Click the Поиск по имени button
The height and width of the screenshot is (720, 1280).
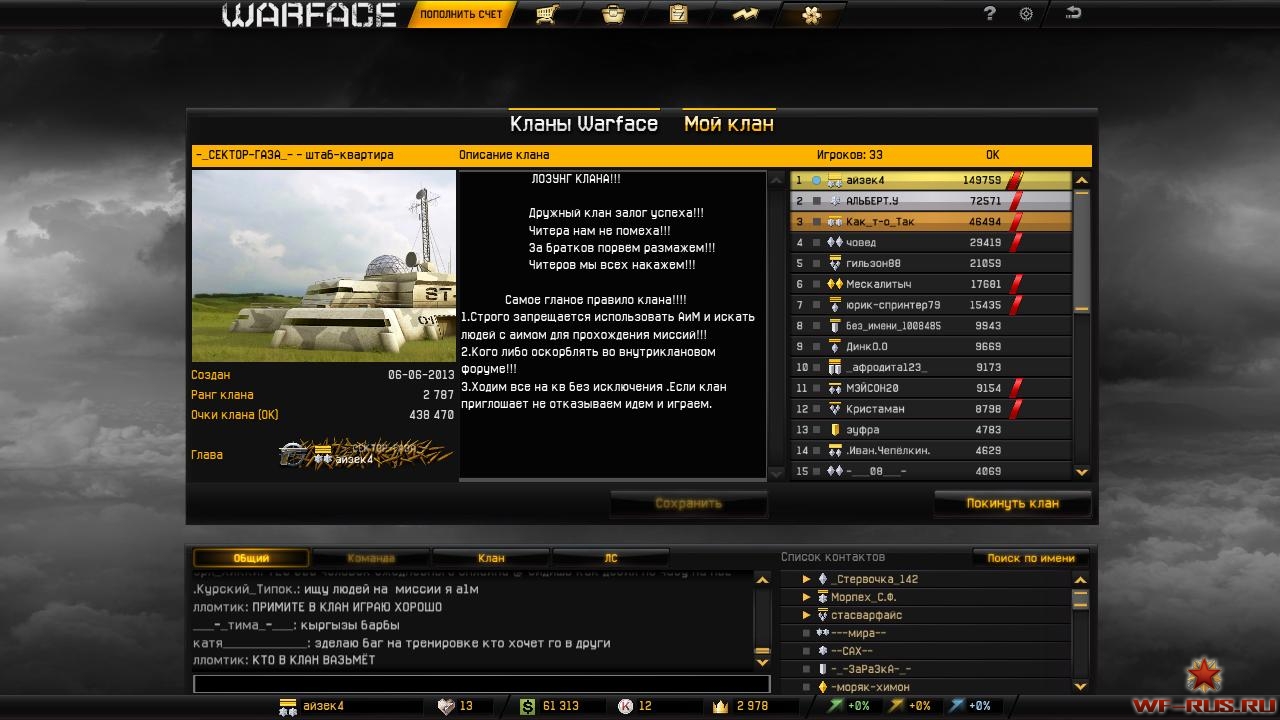coord(1031,558)
